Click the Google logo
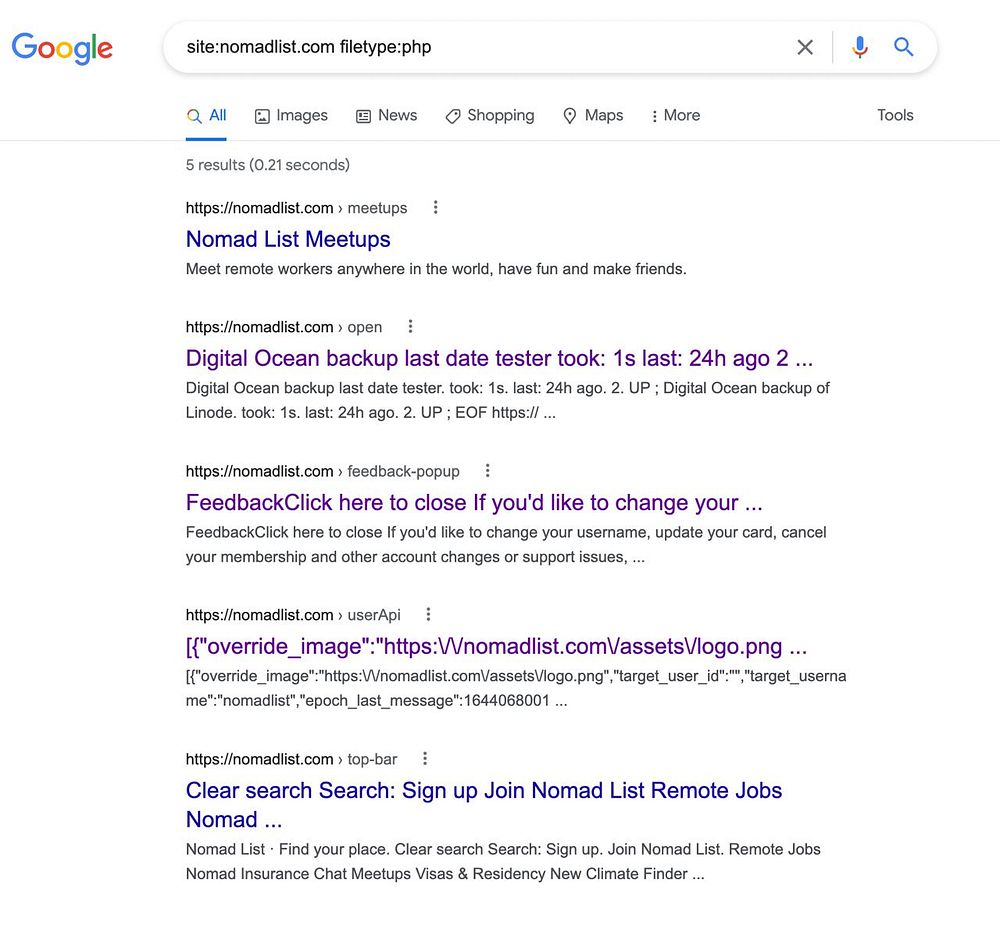1000x933 pixels. 62,47
